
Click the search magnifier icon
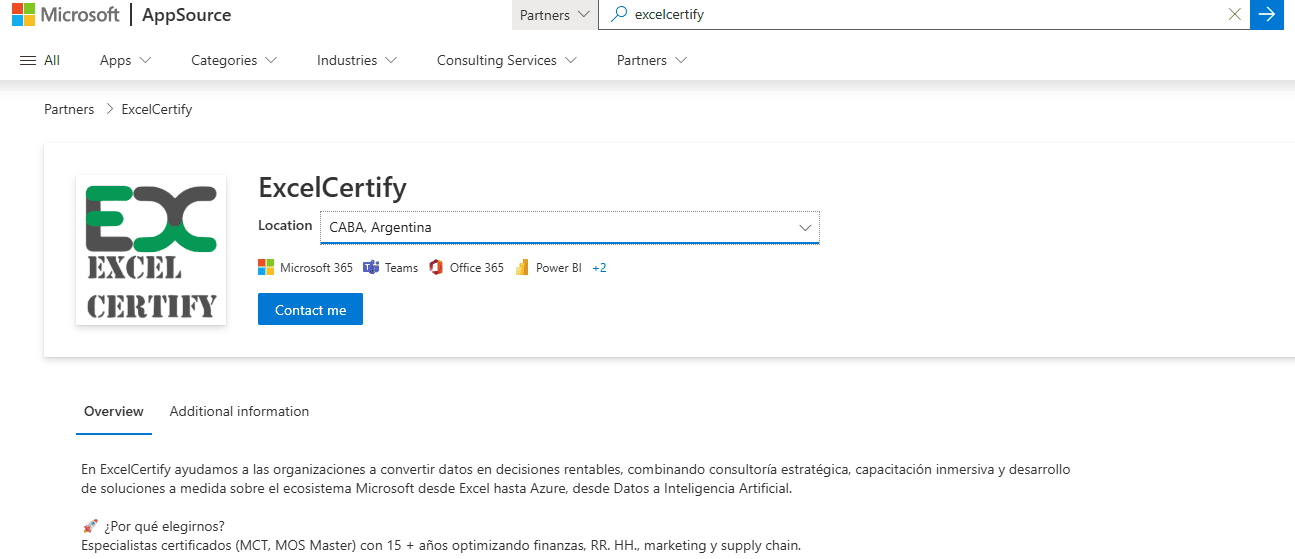tap(619, 15)
